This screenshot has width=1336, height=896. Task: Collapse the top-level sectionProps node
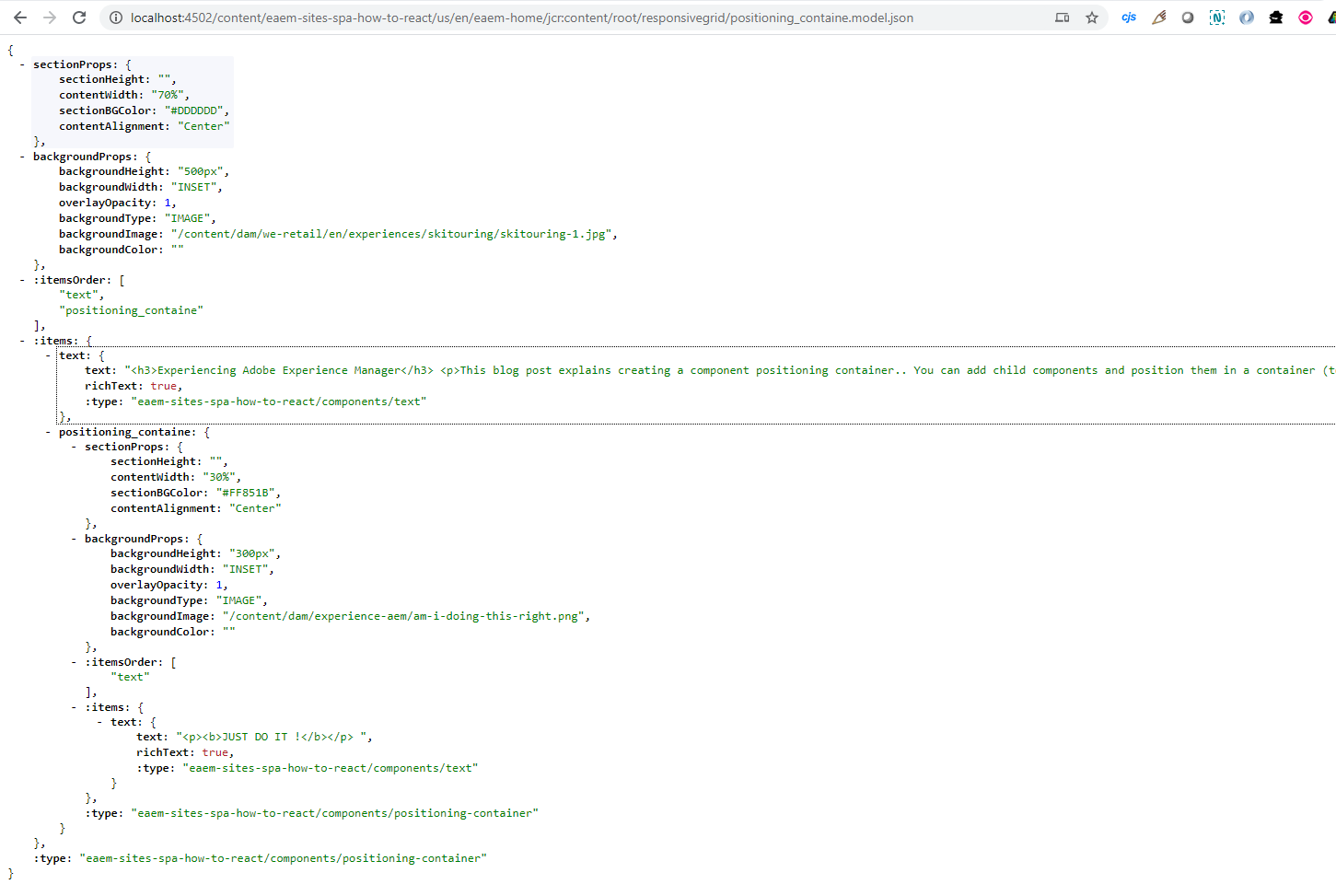23,64
